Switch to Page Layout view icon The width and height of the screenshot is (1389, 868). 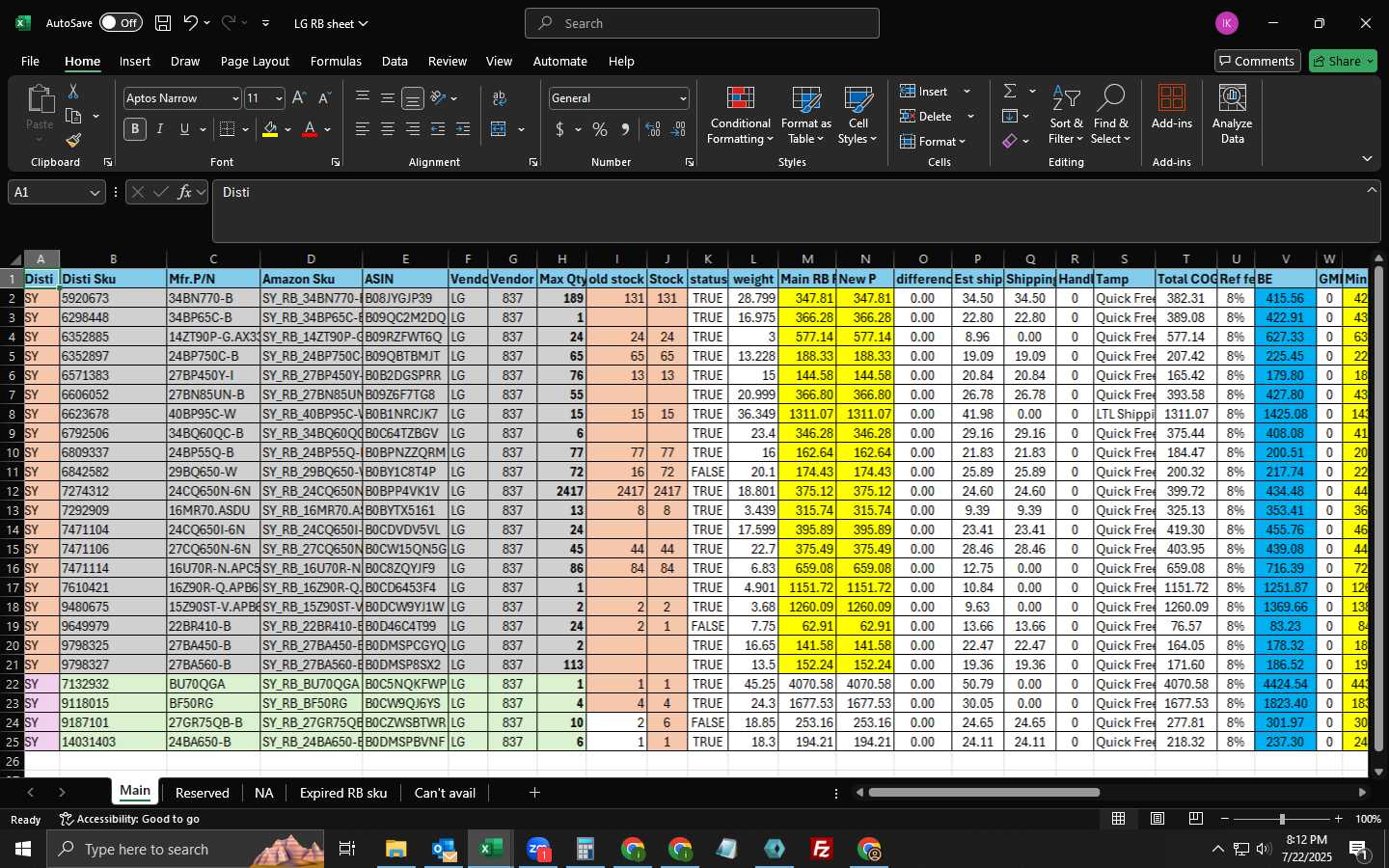pyautogui.click(x=1157, y=819)
